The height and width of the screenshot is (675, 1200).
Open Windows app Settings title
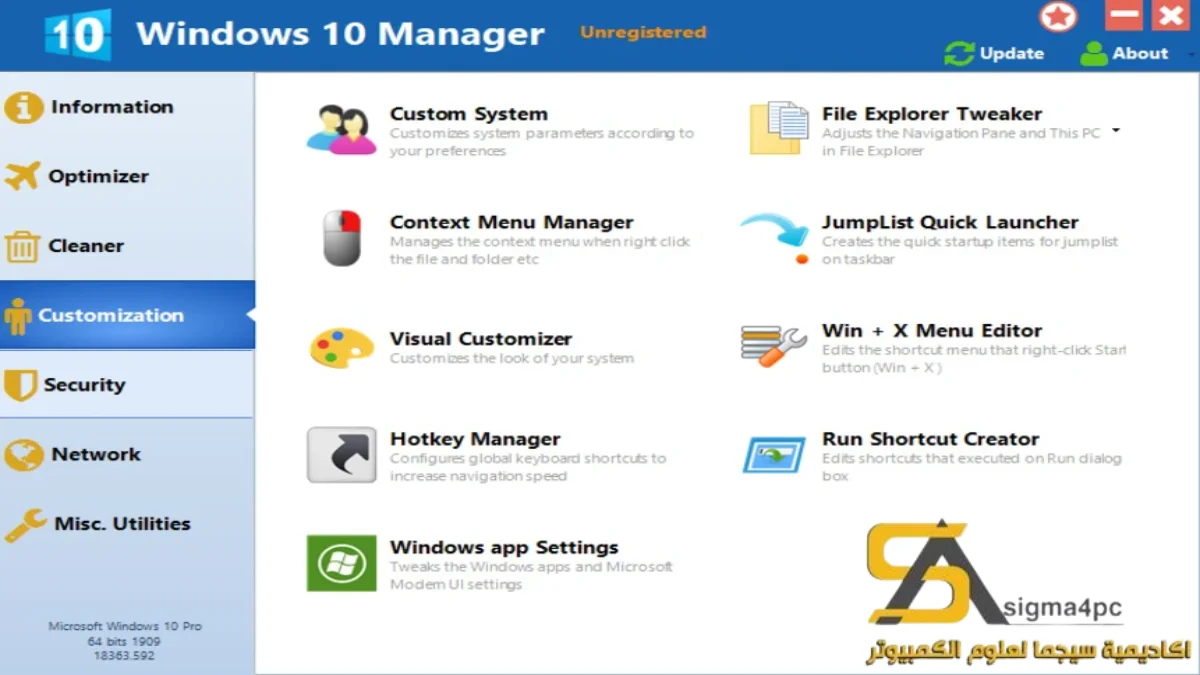[504, 547]
